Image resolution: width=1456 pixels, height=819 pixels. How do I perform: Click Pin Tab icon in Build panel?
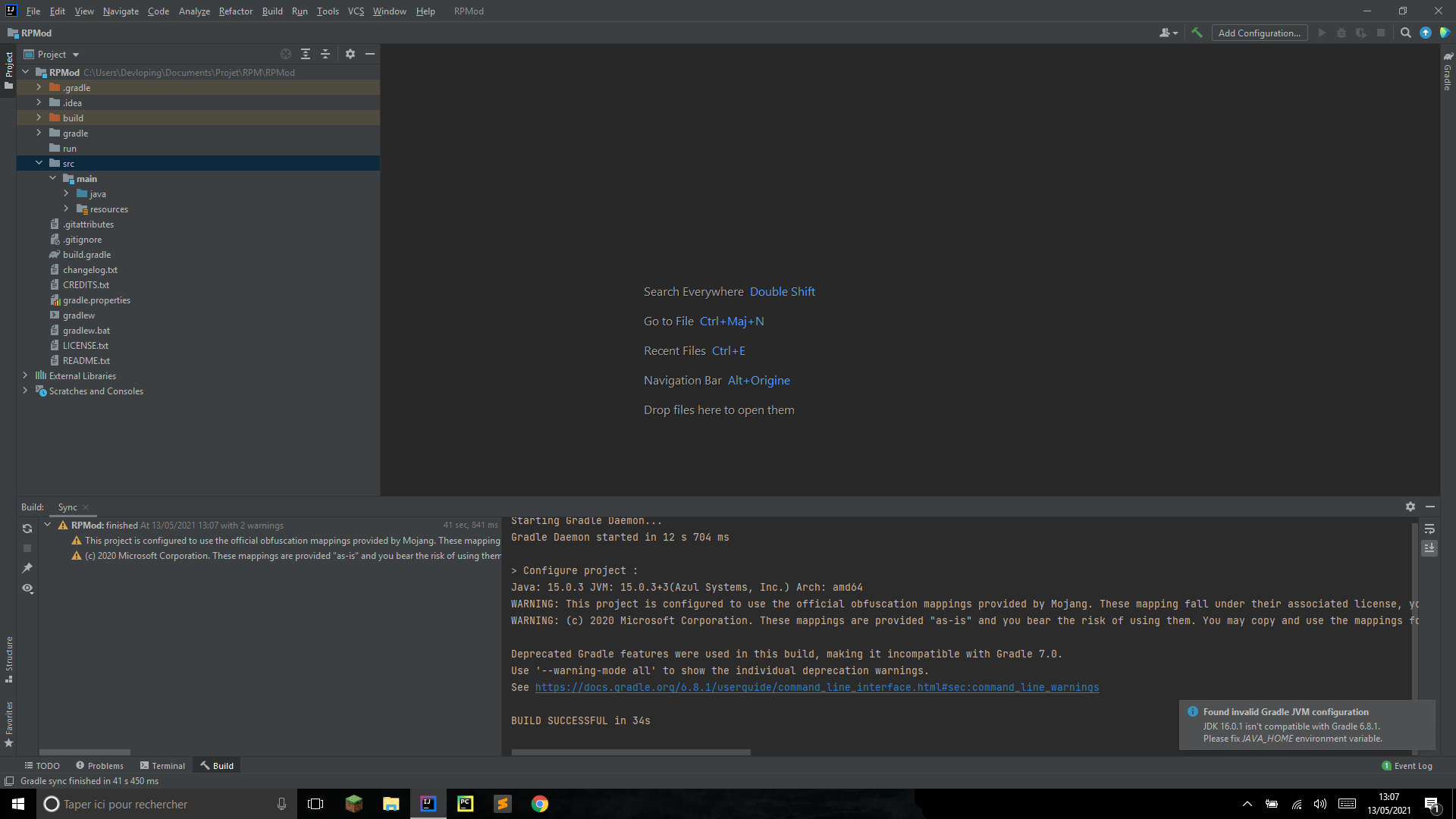tap(27, 568)
